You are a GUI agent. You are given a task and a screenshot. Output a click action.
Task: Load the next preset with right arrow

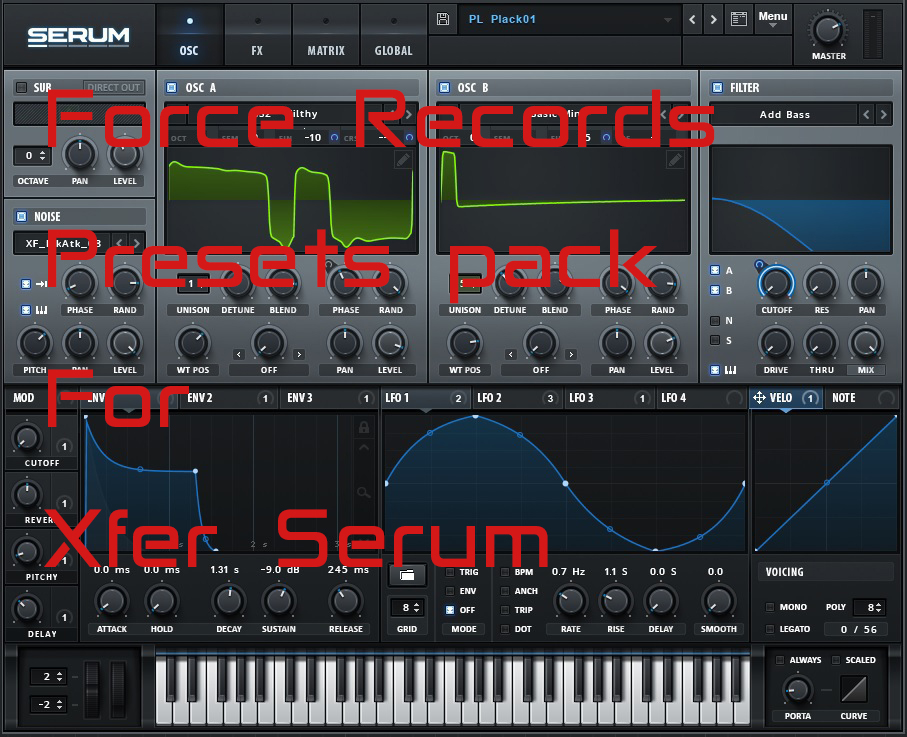[x=713, y=19]
